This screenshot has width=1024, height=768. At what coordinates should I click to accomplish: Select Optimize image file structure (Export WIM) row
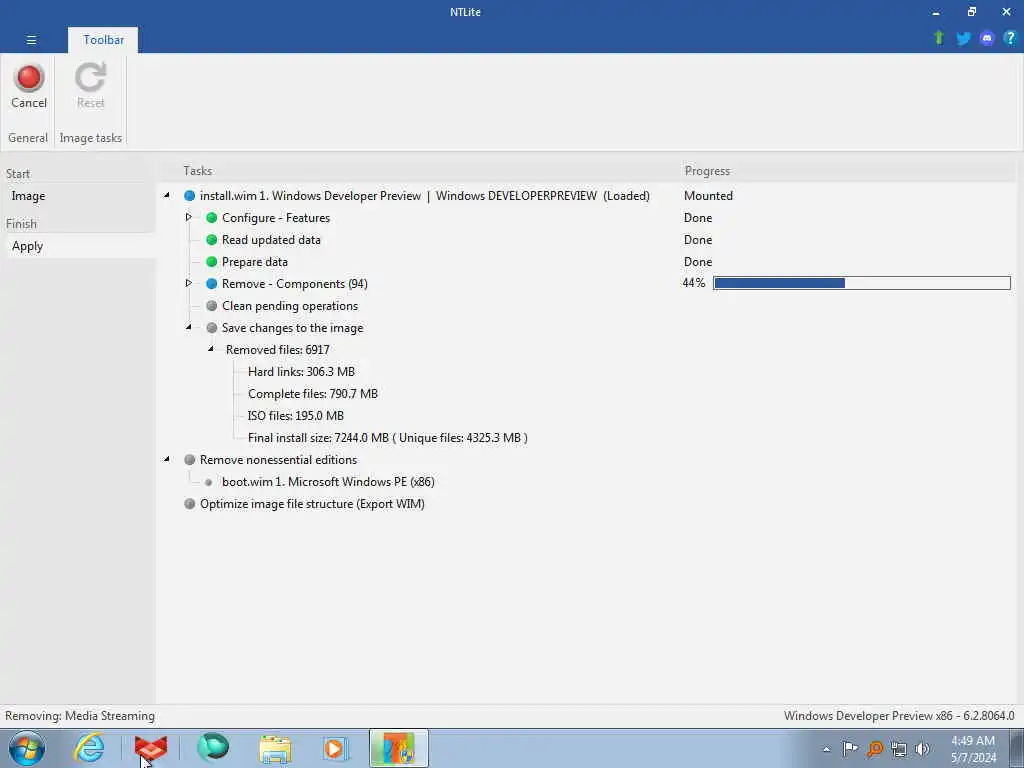(312, 504)
